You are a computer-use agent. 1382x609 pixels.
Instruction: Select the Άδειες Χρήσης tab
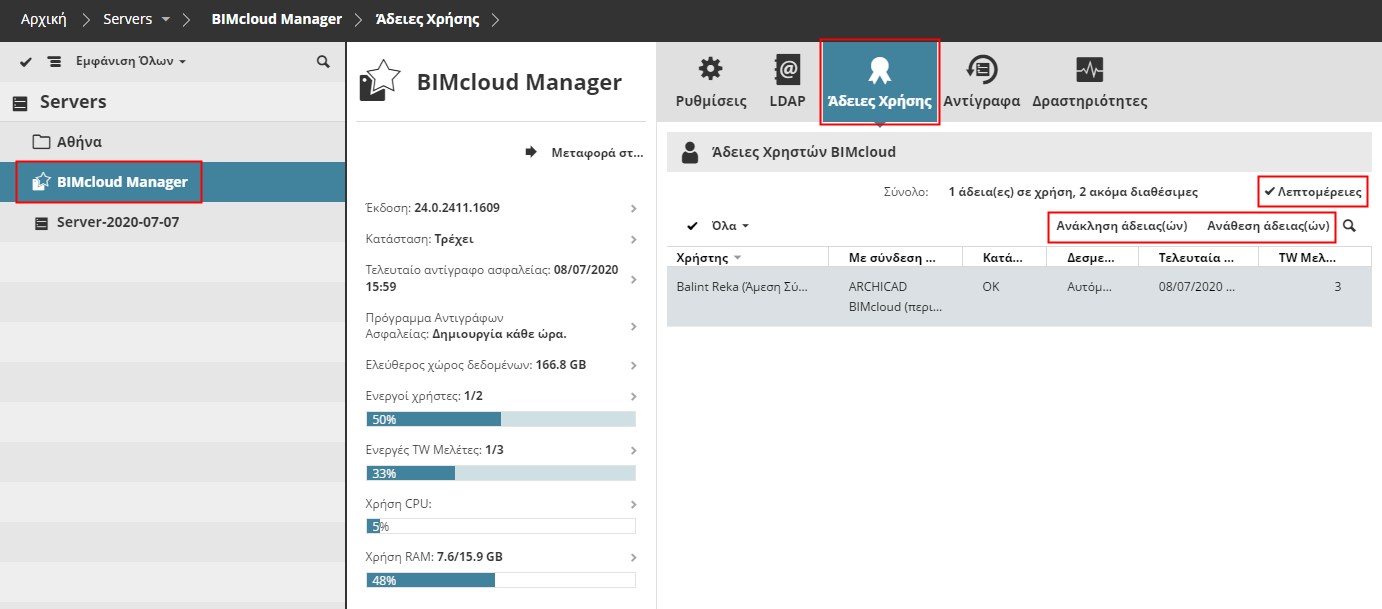coord(880,83)
